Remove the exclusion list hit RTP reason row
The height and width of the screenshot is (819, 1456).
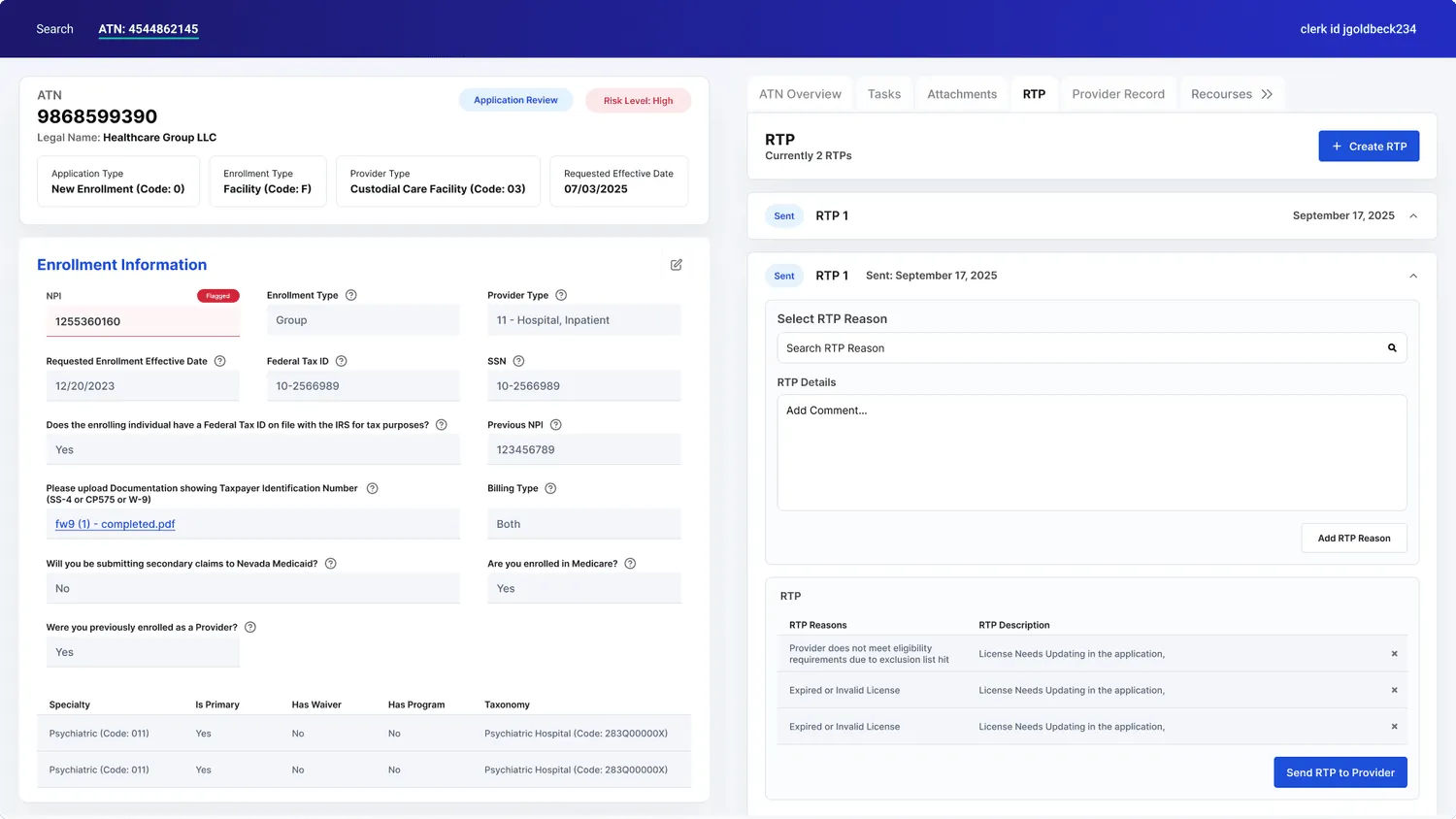pyautogui.click(x=1395, y=654)
